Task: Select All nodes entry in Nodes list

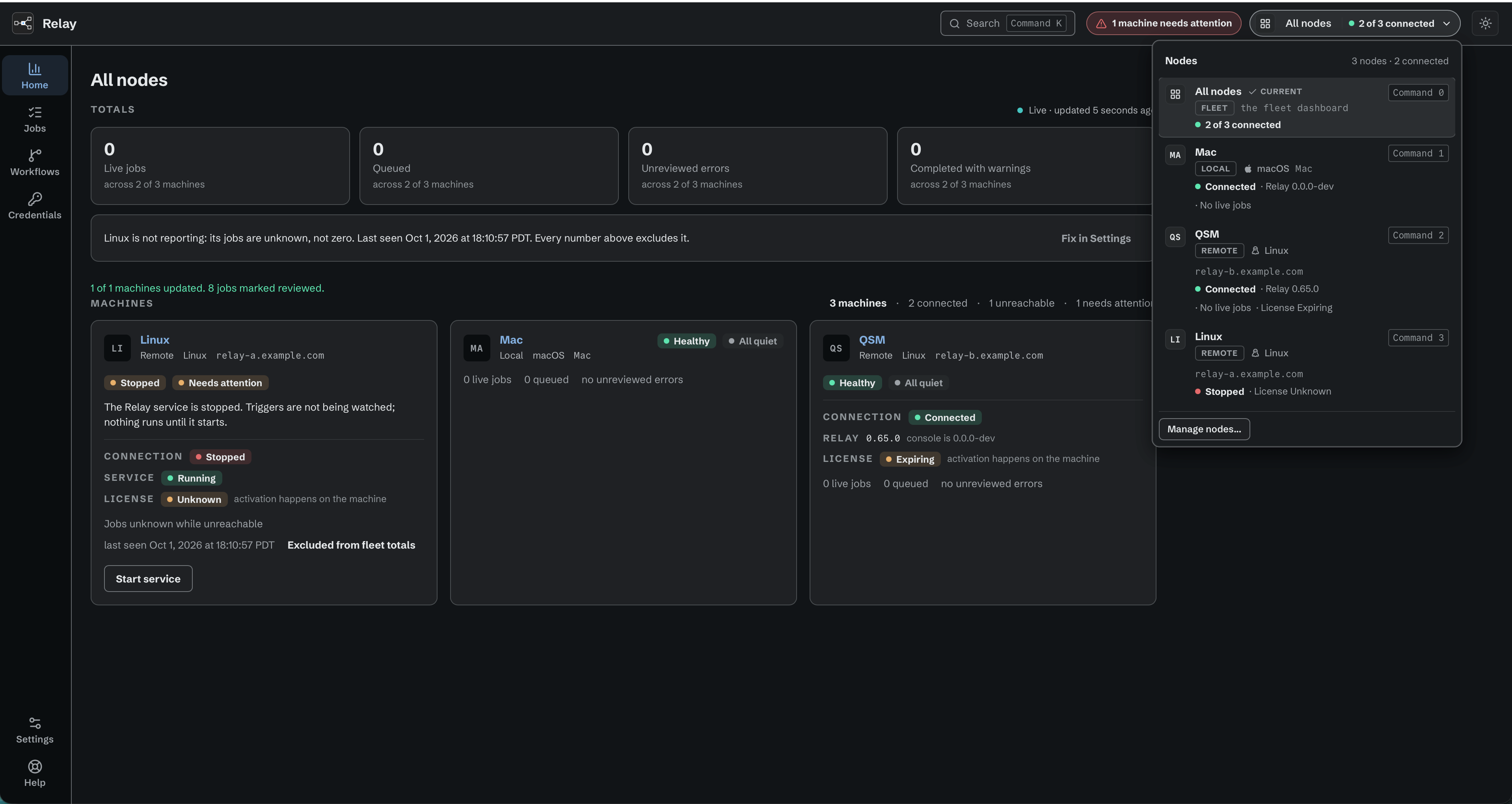Action: [1307, 107]
